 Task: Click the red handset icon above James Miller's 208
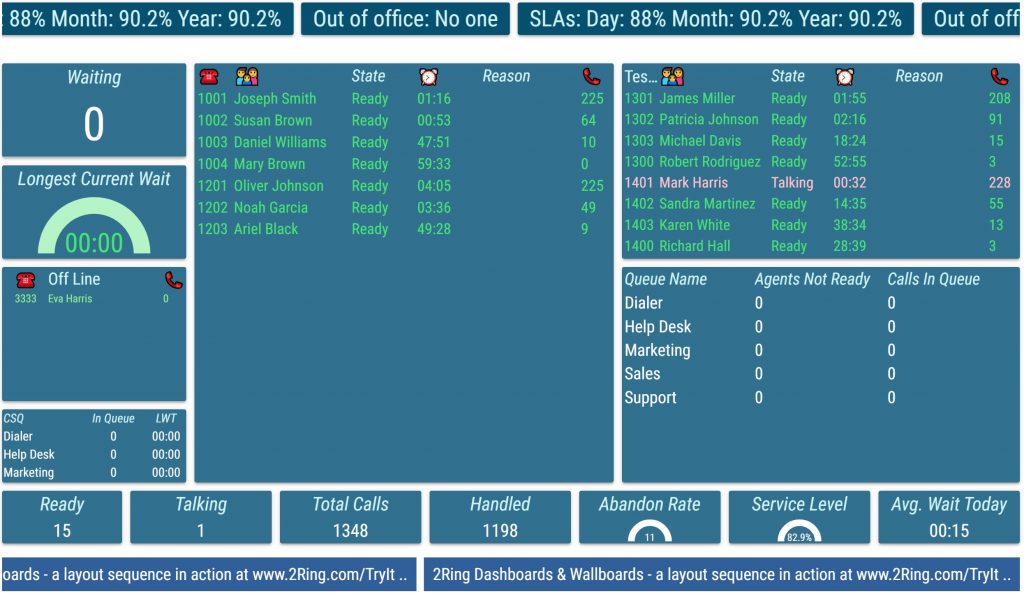coord(999,77)
